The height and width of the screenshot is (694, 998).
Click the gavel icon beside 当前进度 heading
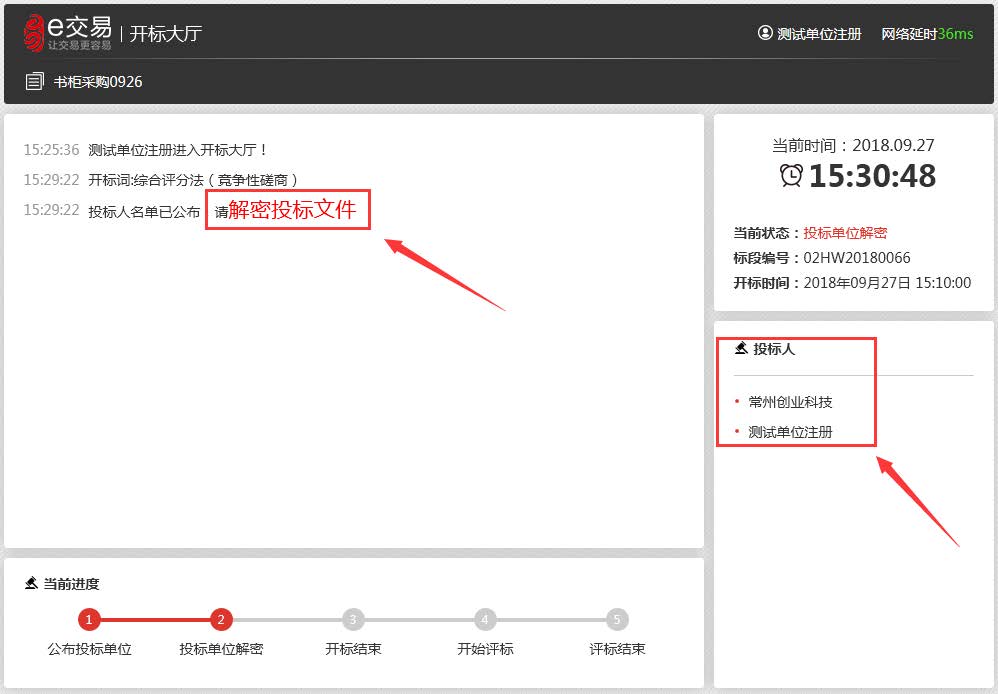pos(31,583)
